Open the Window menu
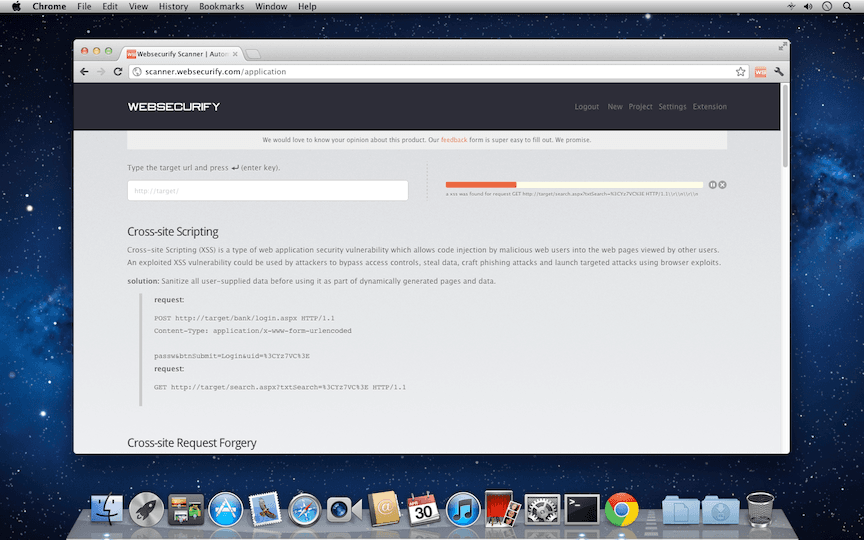The image size is (864, 540). point(271,7)
